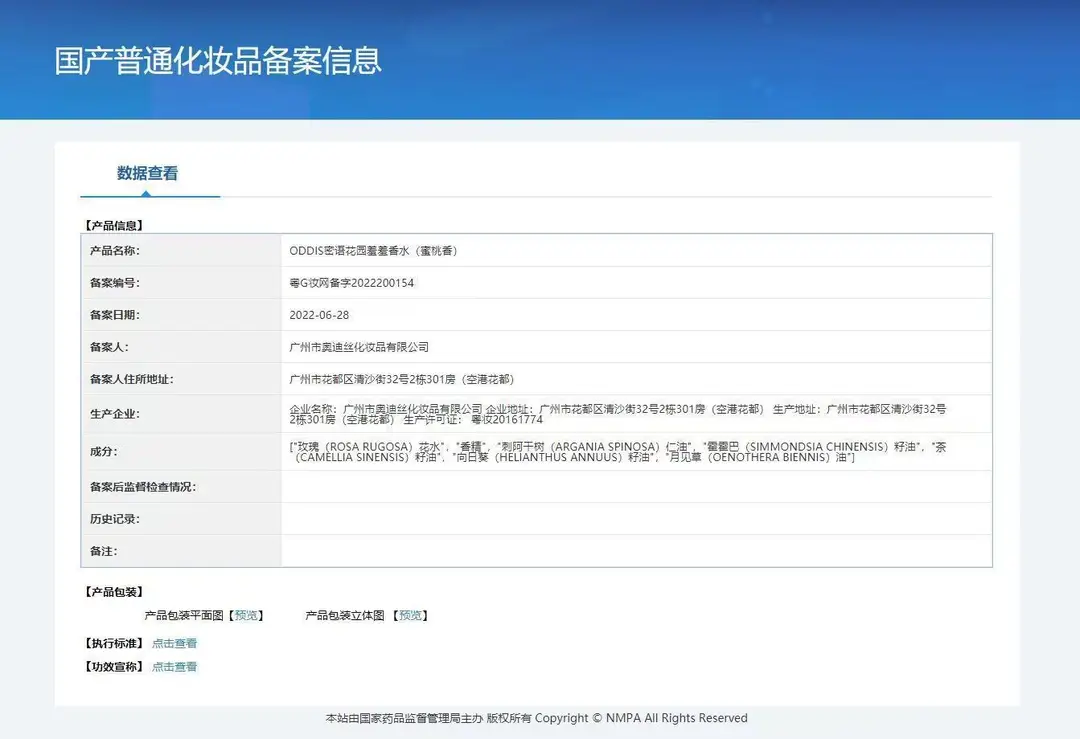Click the 生产企业 details cell
Screen dimensions: 1080x739
point(636,414)
